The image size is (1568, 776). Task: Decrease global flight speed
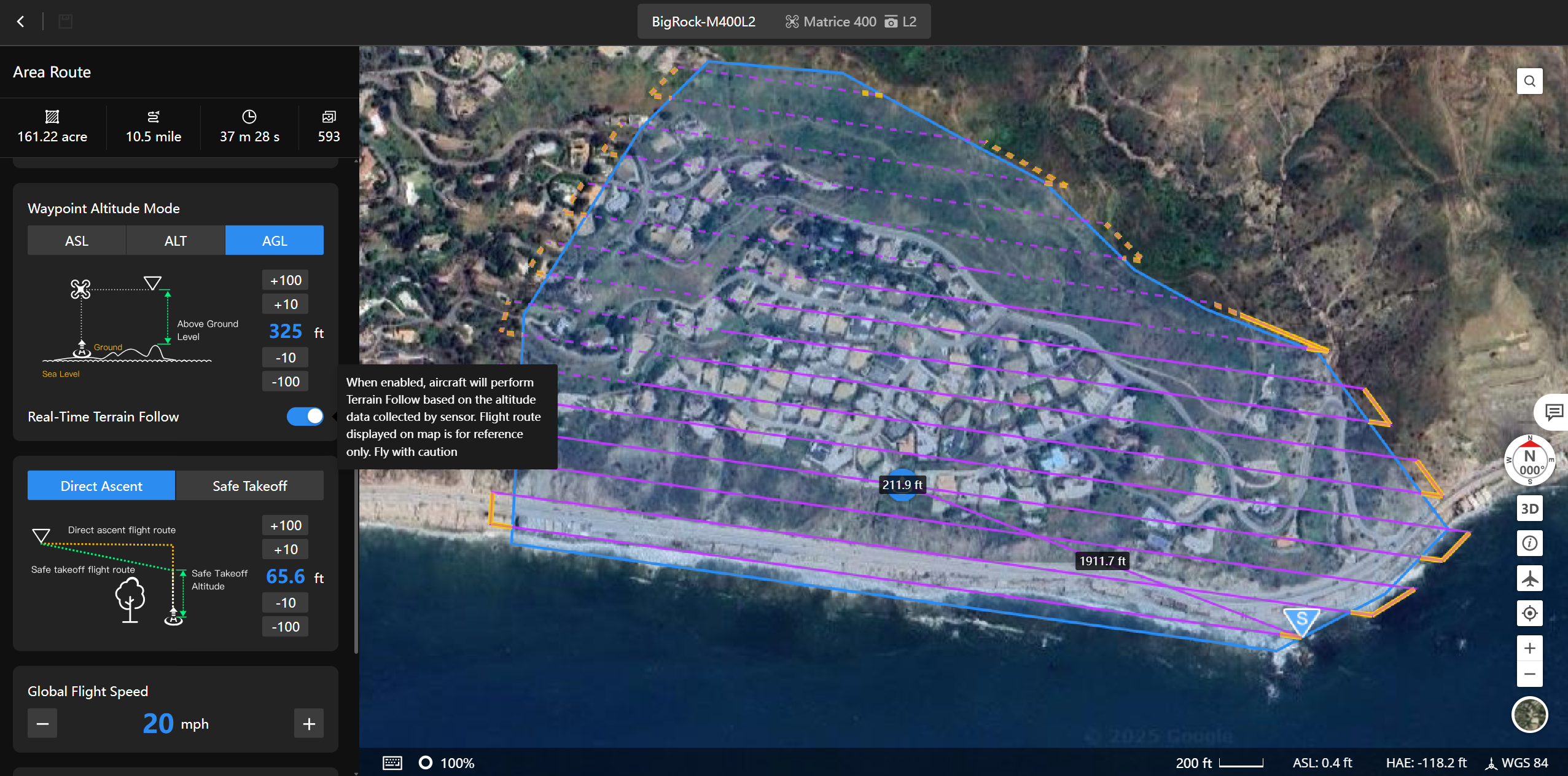point(42,724)
